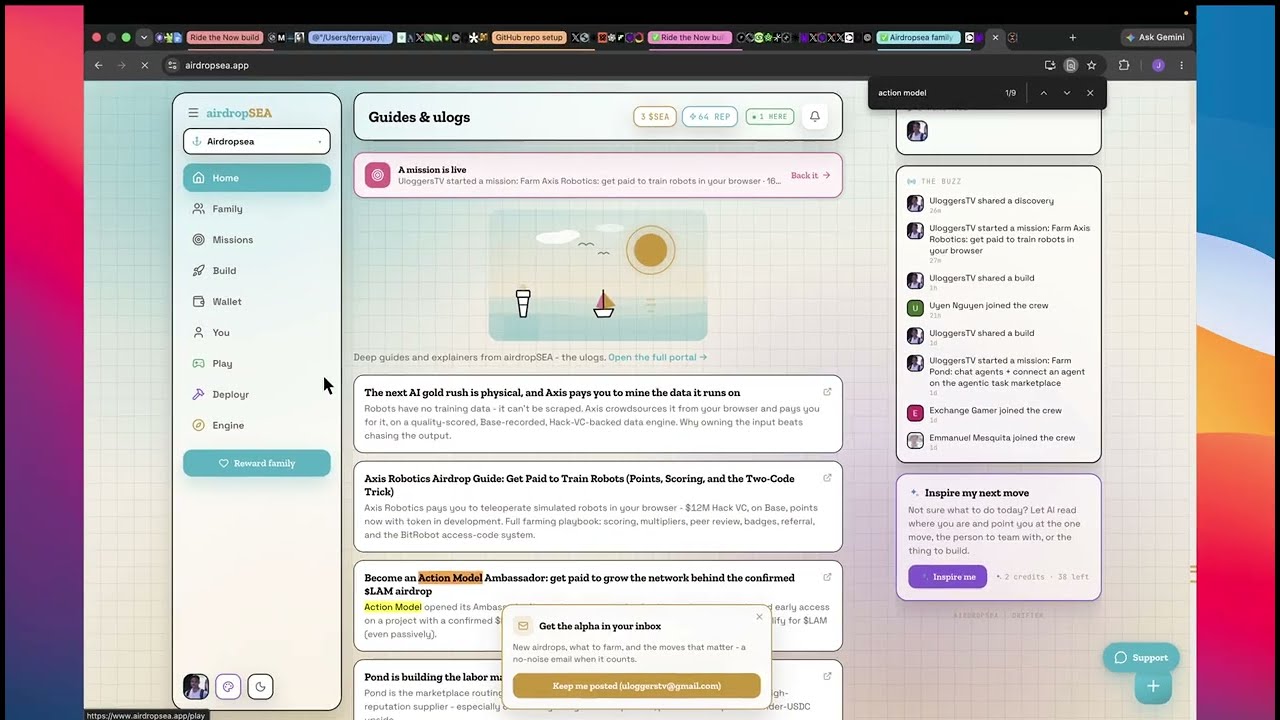Click the floating plus button
The image size is (1280, 720).
(x=1153, y=686)
